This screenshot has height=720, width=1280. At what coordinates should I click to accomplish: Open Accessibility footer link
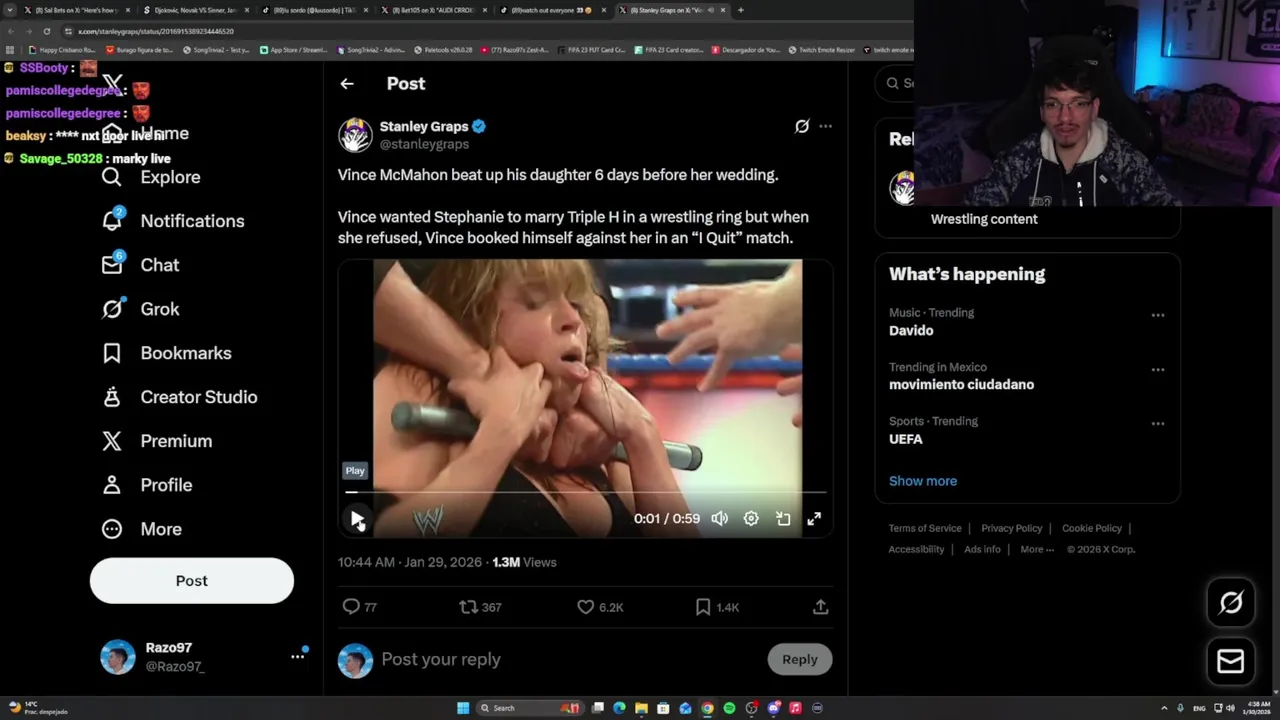coord(916,549)
